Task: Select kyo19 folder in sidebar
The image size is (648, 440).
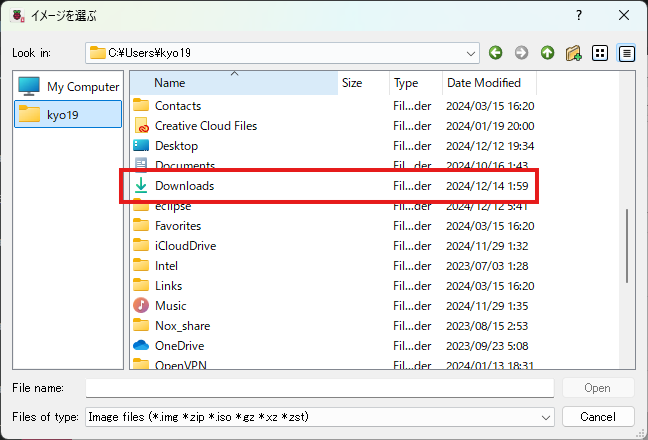Action: pos(68,114)
